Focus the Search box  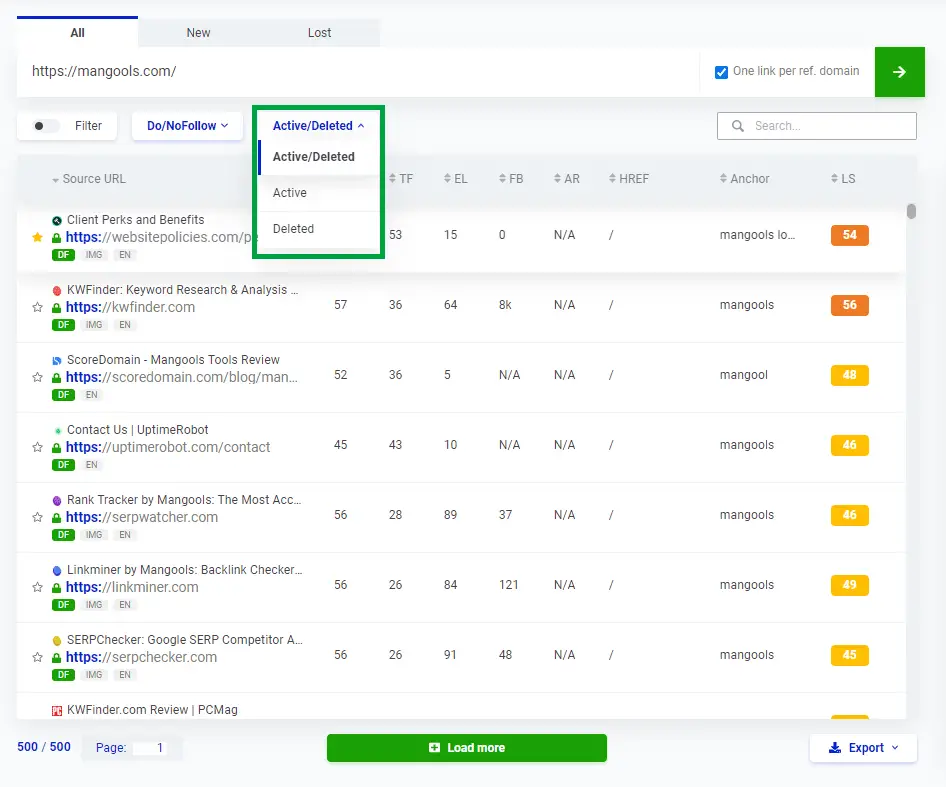click(x=817, y=126)
